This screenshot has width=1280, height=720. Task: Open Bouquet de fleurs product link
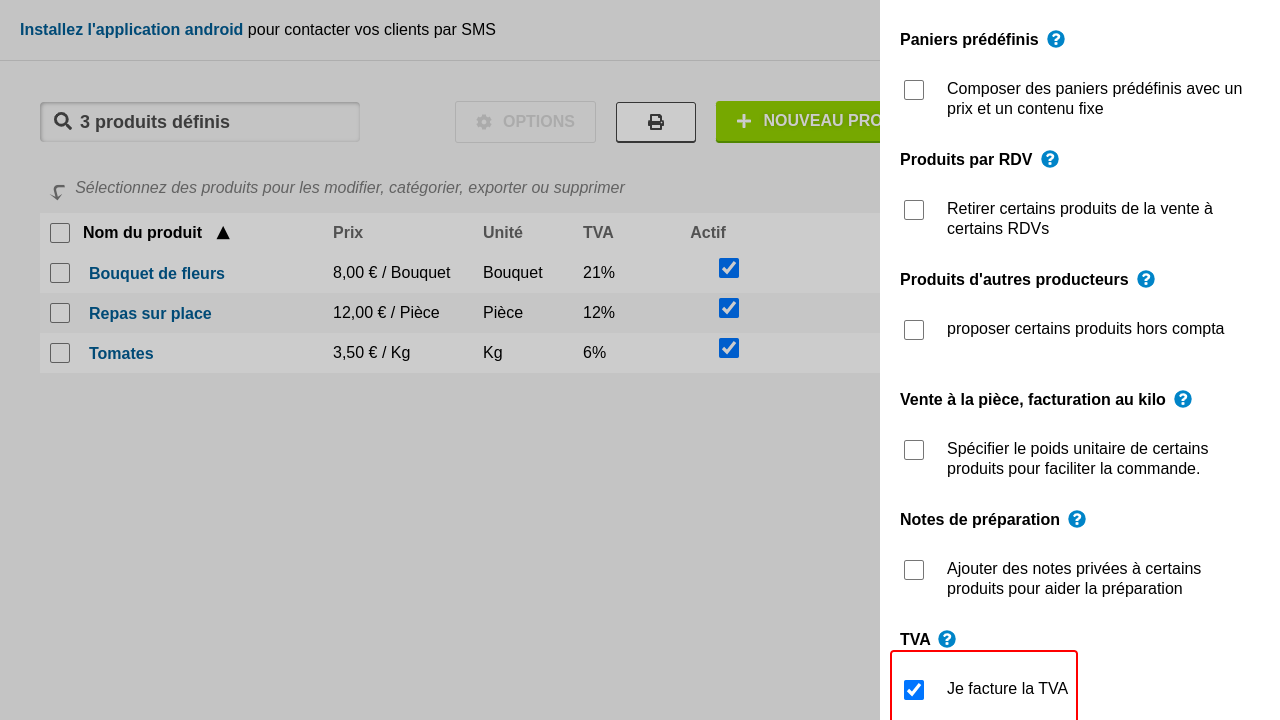coord(157,273)
